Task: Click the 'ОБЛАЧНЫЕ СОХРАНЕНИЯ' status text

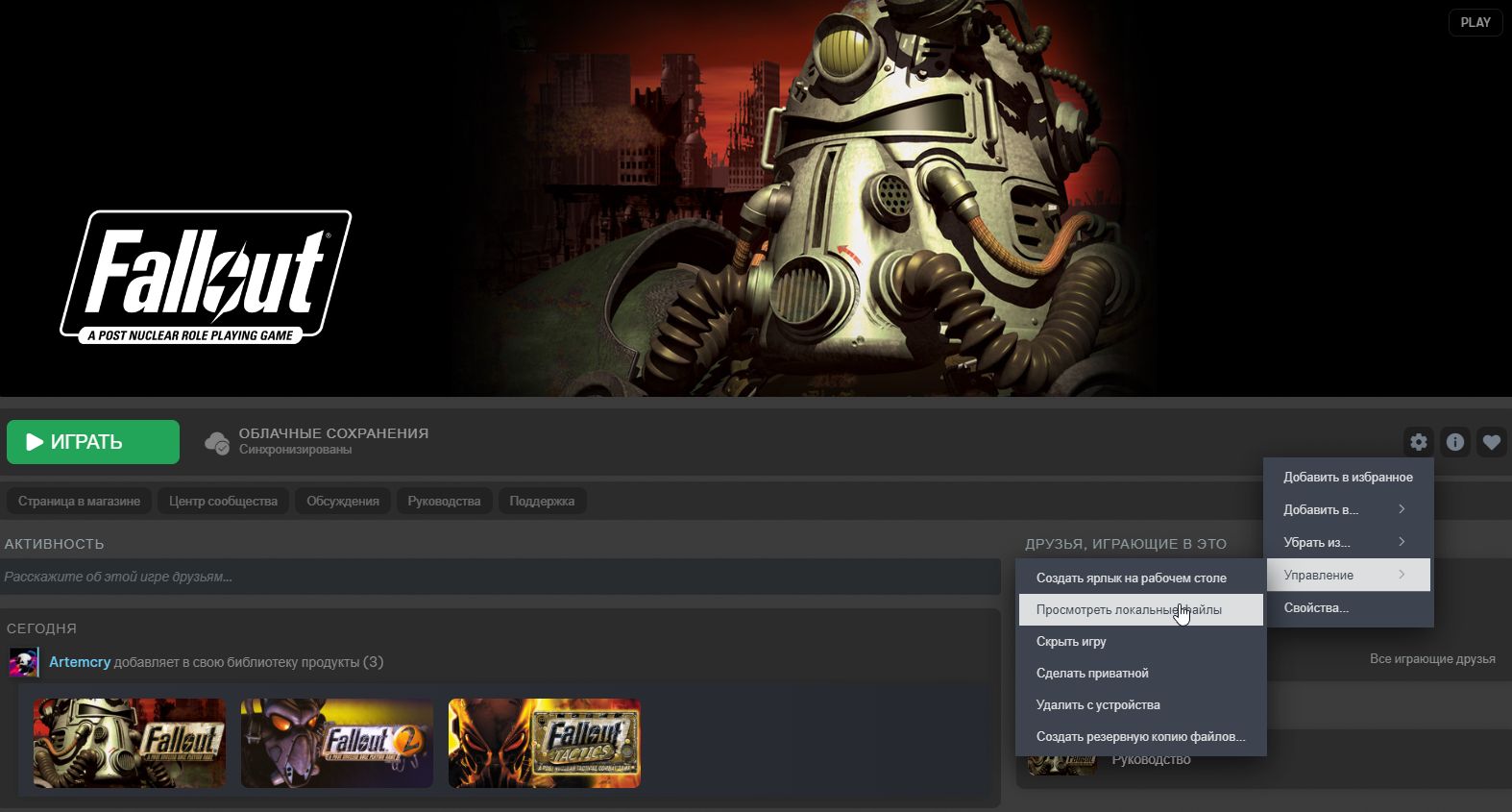Action: [333, 433]
